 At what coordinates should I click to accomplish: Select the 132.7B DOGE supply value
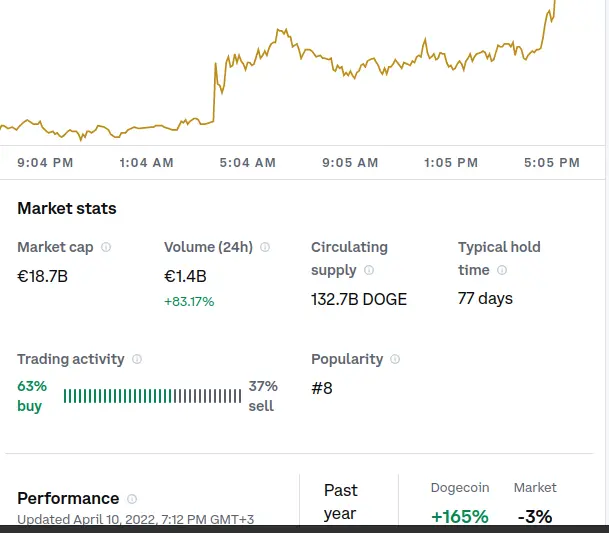[359, 299]
